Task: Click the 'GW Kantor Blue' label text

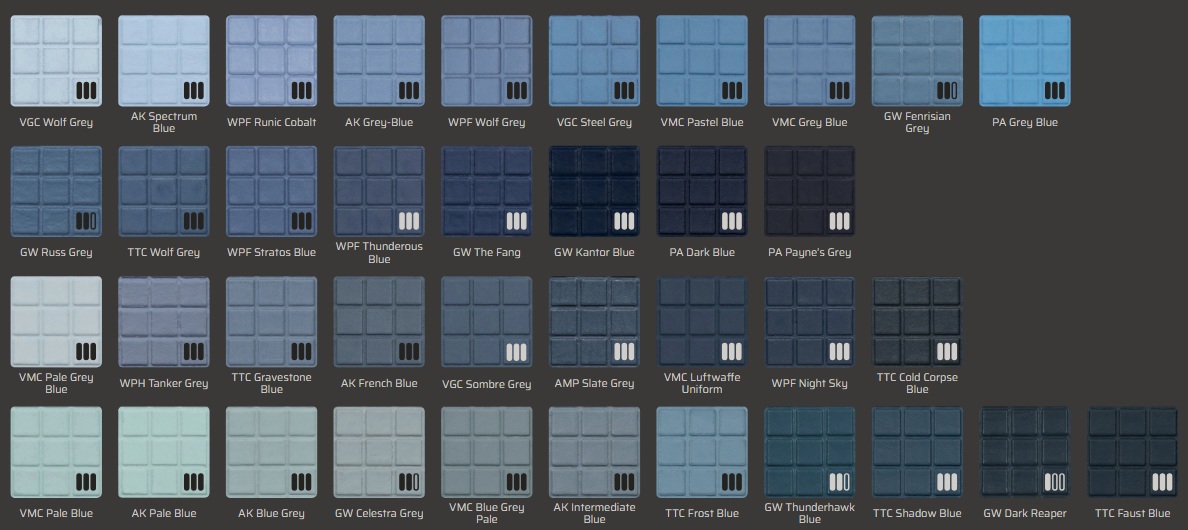Action: click(594, 252)
